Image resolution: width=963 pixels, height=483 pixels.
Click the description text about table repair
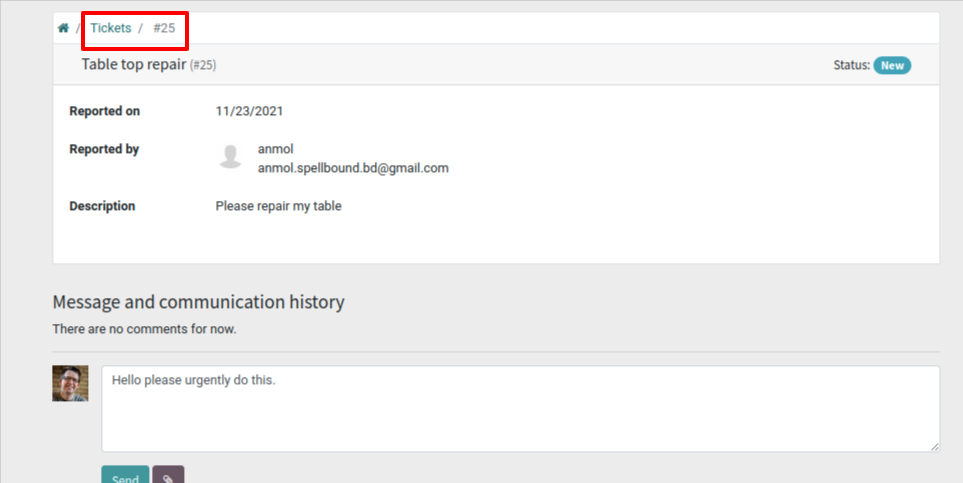(x=278, y=206)
